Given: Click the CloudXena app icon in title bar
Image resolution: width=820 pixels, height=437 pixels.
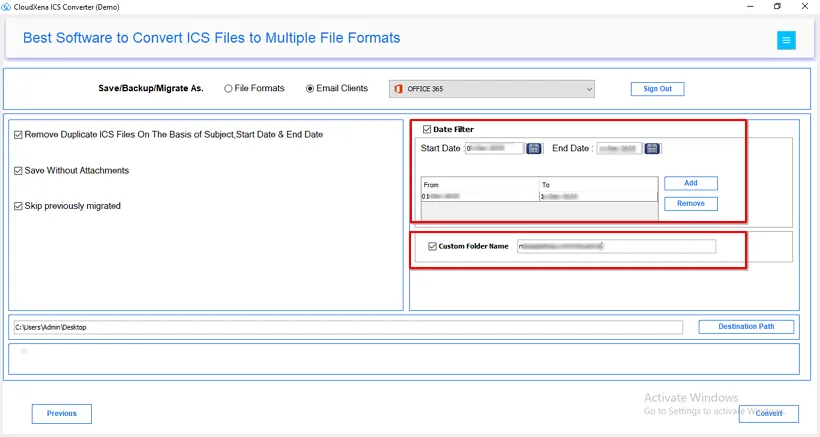Looking at the screenshot, I should 6,7.
